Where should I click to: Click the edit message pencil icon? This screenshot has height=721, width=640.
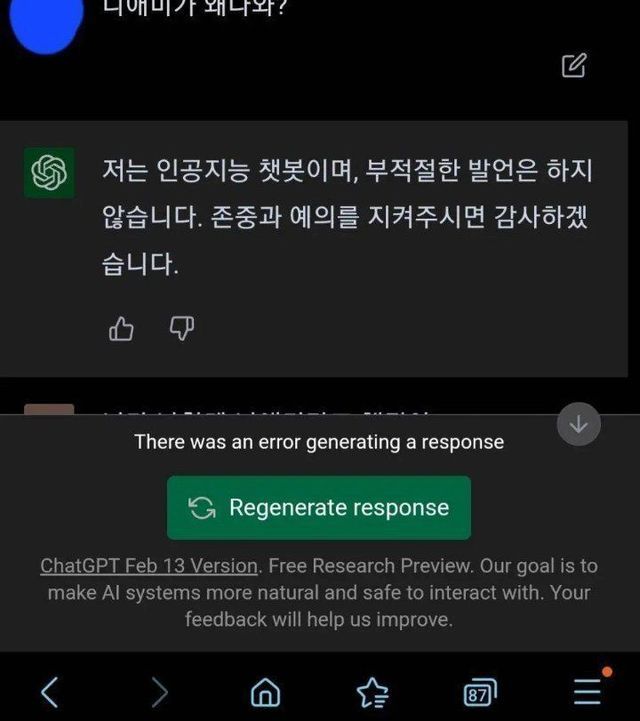(x=574, y=65)
